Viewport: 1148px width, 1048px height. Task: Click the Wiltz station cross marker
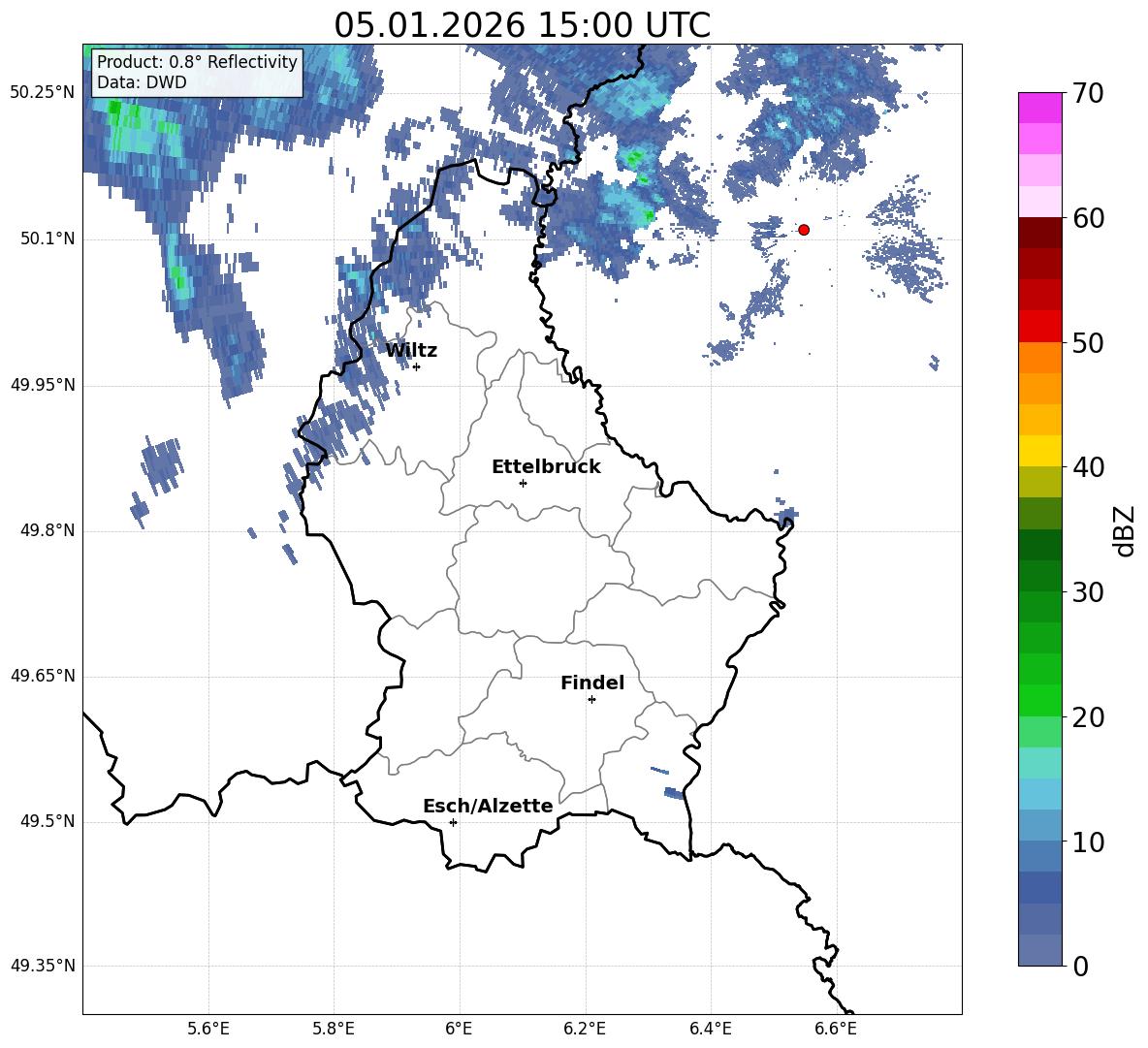point(417,366)
